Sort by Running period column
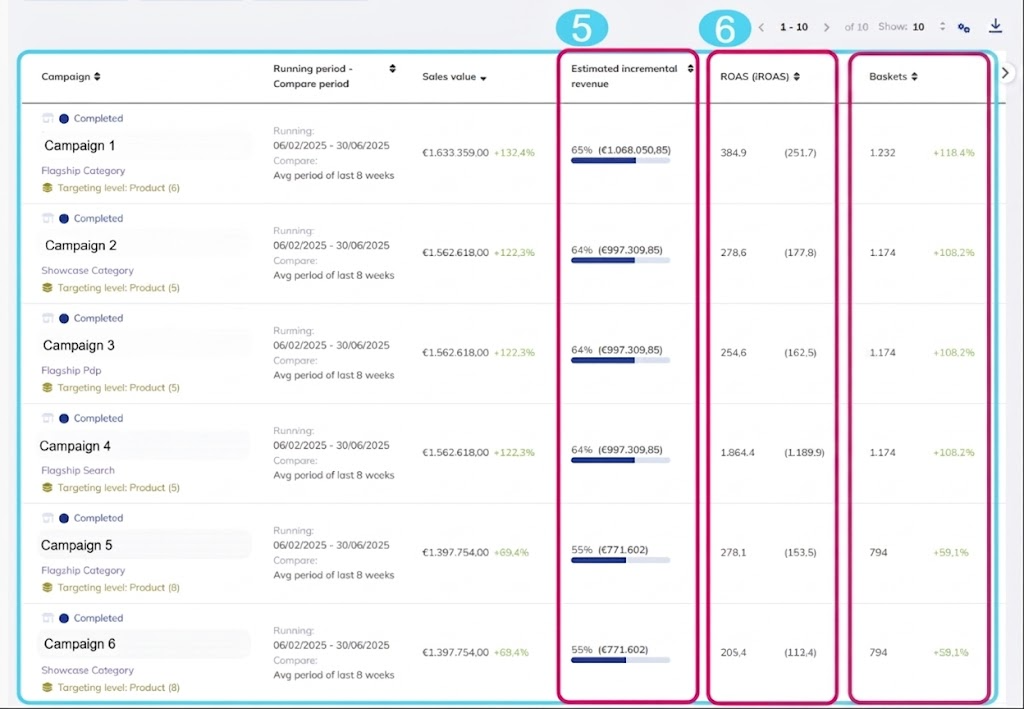Viewport: 1024px width, 709px height. coord(392,69)
